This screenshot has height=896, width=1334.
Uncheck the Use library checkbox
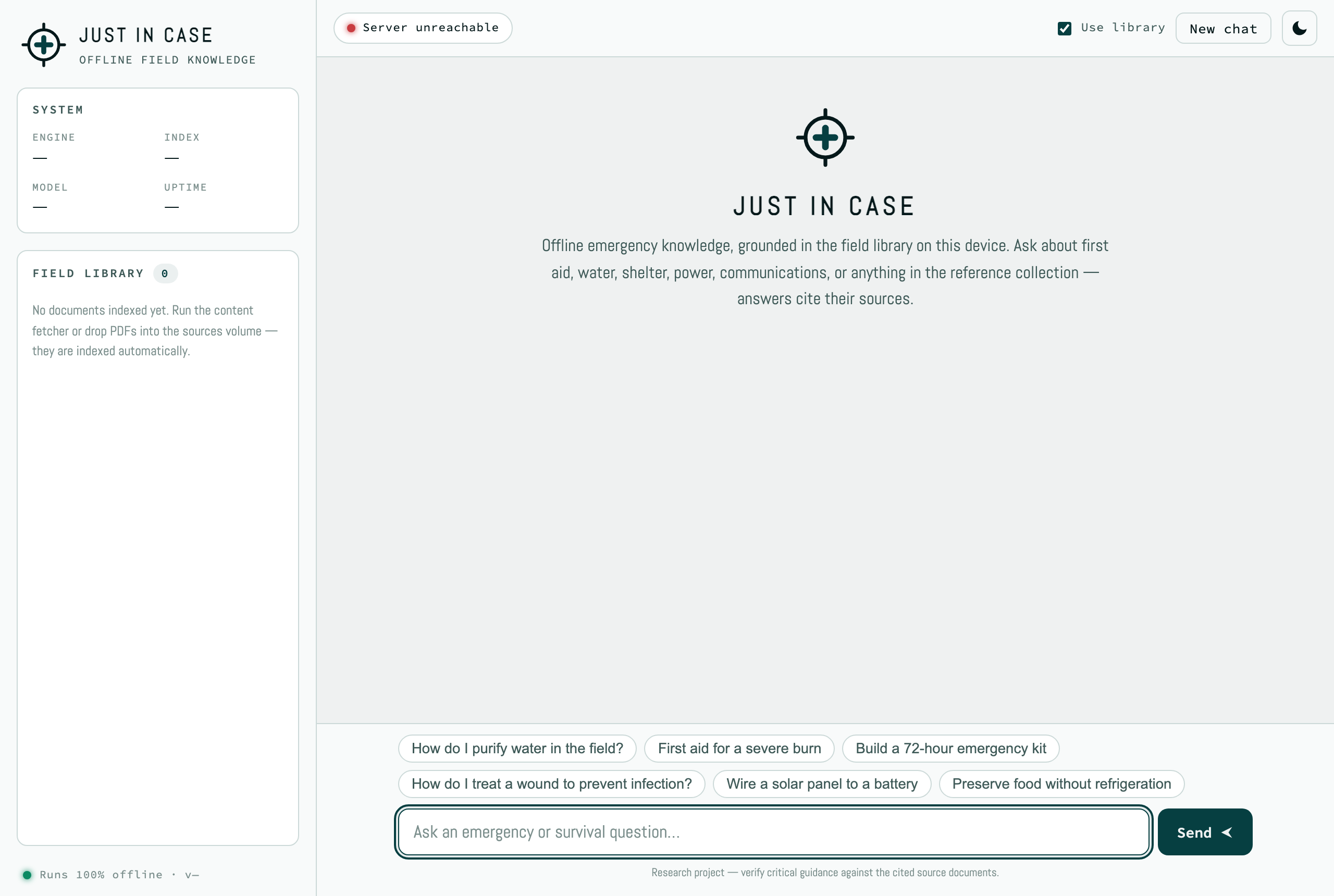pyautogui.click(x=1064, y=29)
